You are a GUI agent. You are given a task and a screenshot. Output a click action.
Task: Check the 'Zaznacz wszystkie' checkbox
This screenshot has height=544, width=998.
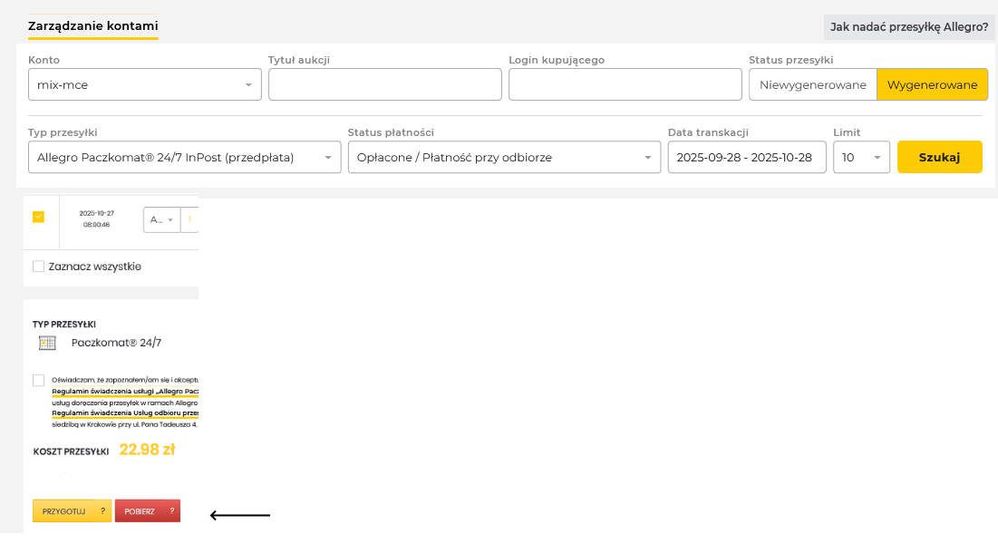[38, 267]
